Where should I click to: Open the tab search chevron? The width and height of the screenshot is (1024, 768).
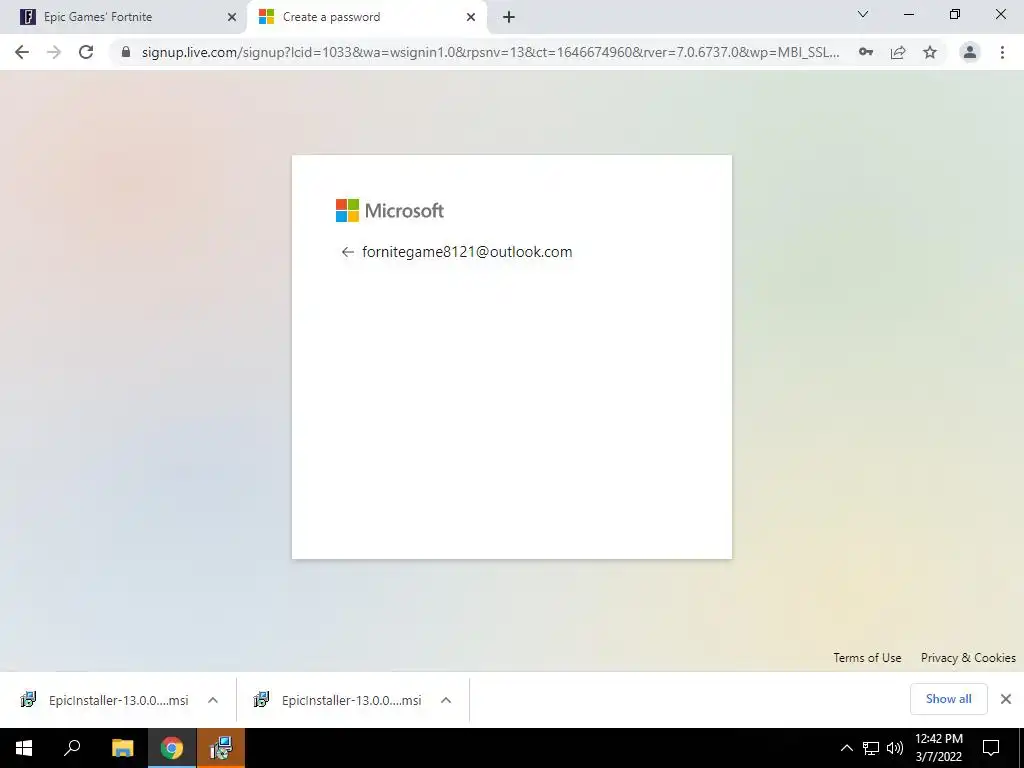pos(863,14)
